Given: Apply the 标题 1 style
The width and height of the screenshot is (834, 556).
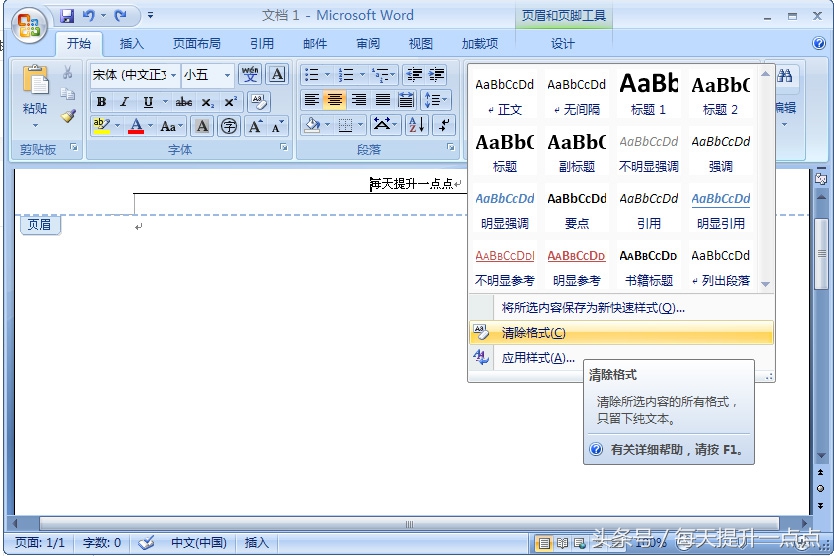Looking at the screenshot, I should (648, 94).
